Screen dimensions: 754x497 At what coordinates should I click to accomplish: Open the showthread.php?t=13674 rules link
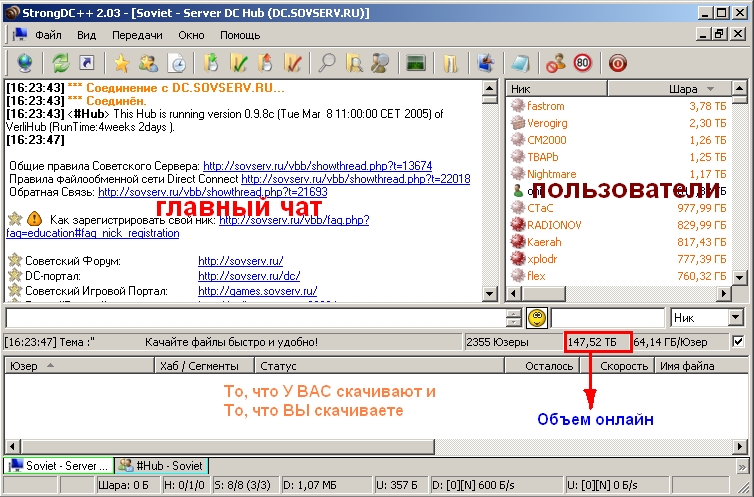tap(317, 166)
